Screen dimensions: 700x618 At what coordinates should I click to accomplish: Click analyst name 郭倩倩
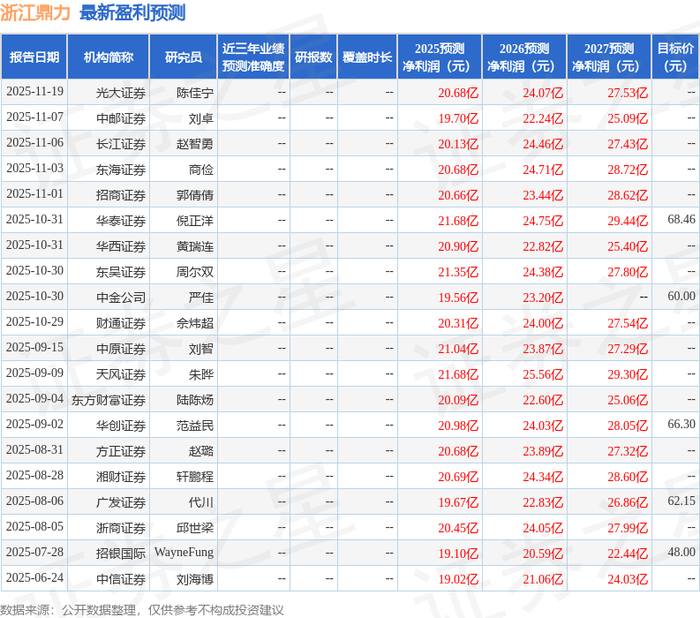pyautogui.click(x=195, y=195)
